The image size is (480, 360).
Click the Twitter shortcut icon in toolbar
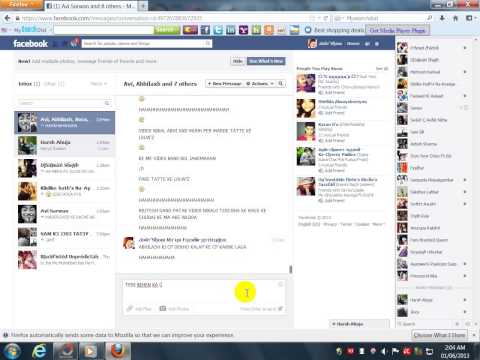[x=218, y=30]
